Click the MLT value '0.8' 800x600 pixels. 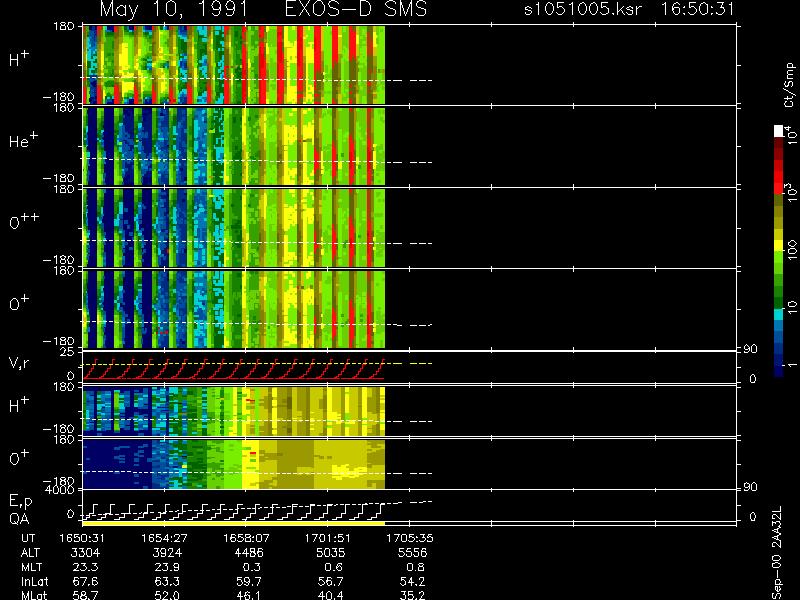(415, 567)
